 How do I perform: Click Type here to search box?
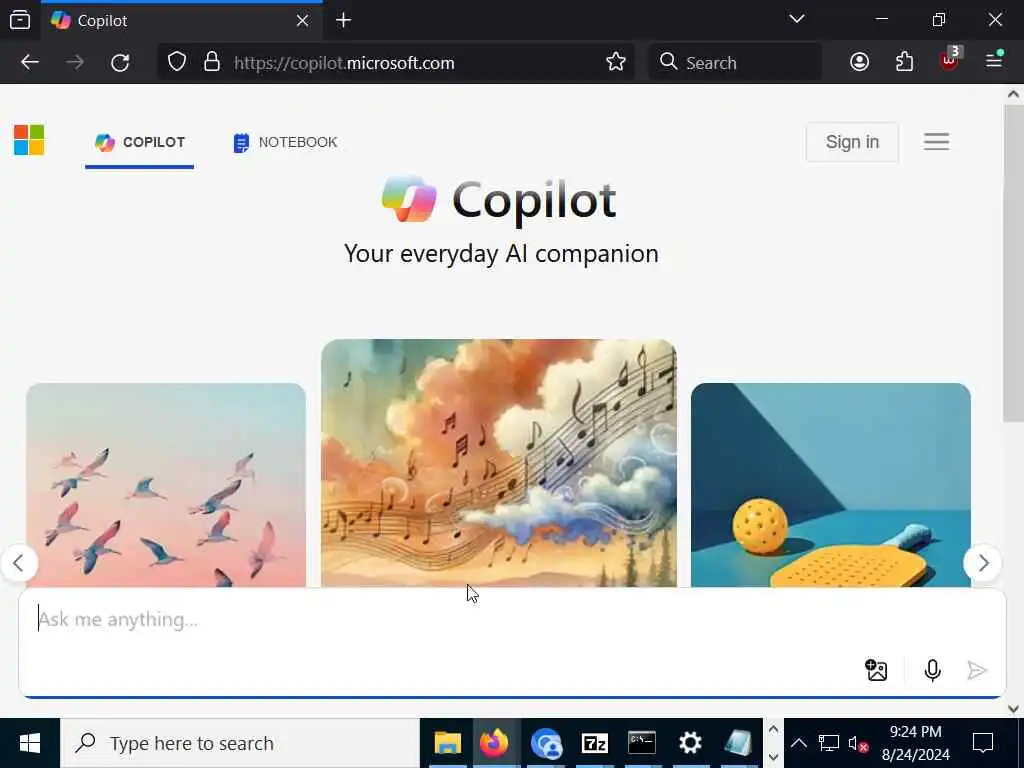[240, 743]
